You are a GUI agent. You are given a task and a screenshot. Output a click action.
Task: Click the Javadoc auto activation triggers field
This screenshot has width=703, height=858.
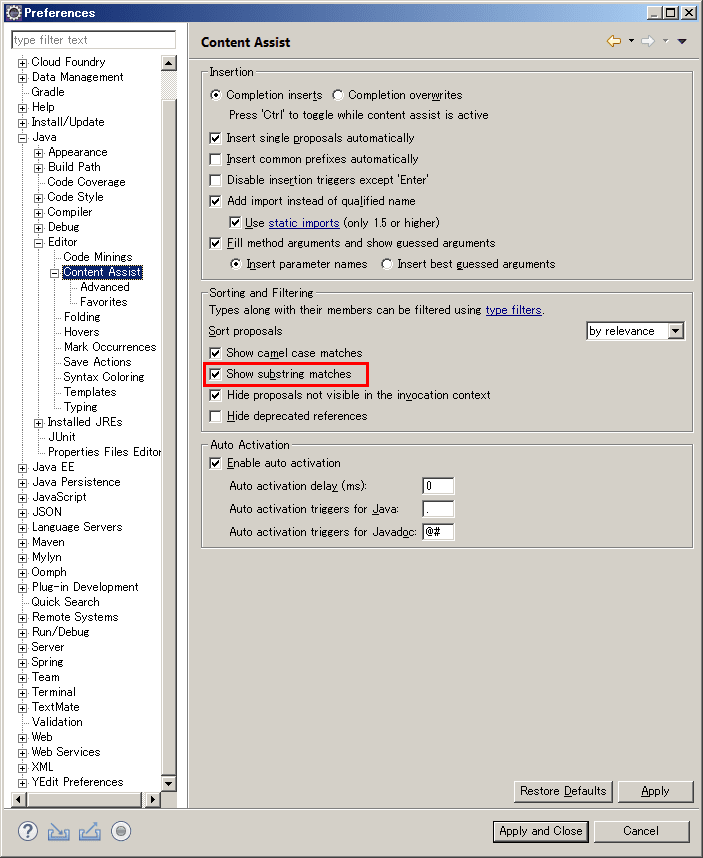[x=438, y=532]
